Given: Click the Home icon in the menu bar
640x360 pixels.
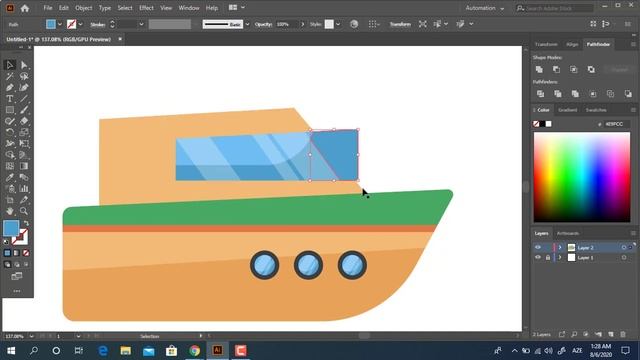Looking at the screenshot, I should (25, 8).
